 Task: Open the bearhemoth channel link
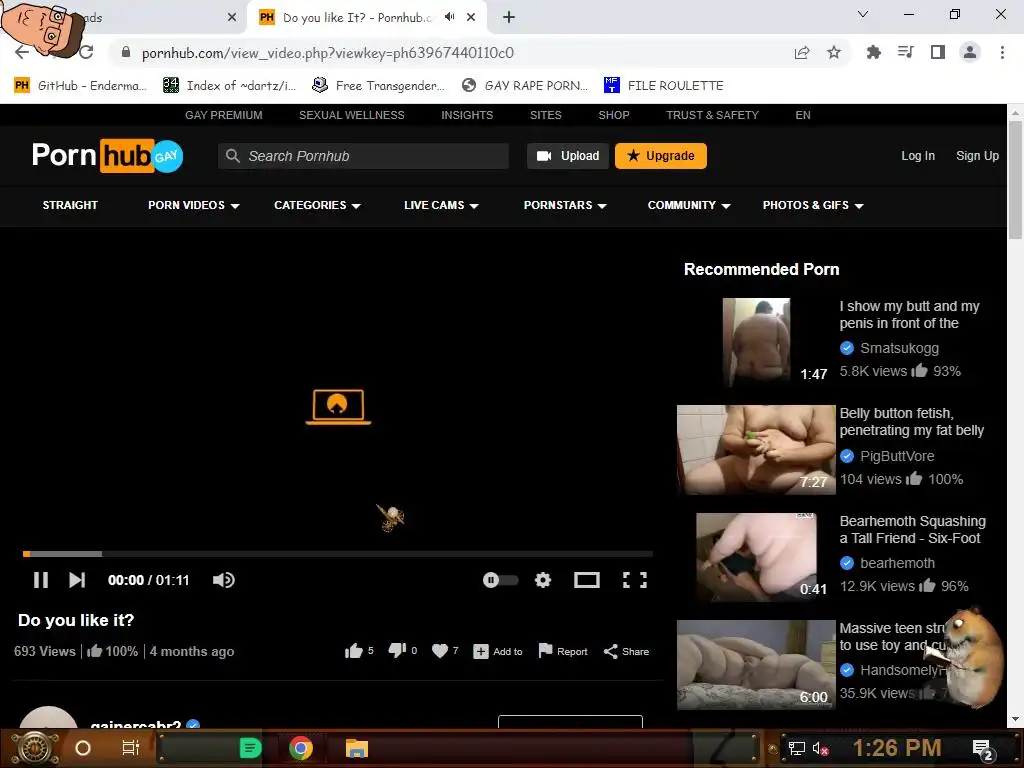(x=897, y=563)
